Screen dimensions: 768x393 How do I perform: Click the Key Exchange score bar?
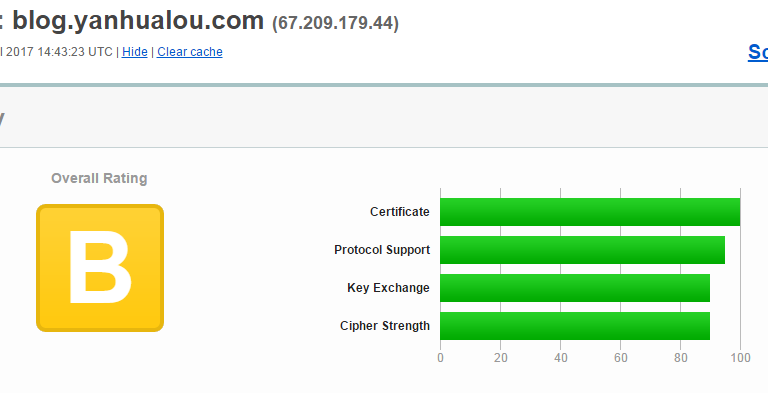pyautogui.click(x=575, y=288)
